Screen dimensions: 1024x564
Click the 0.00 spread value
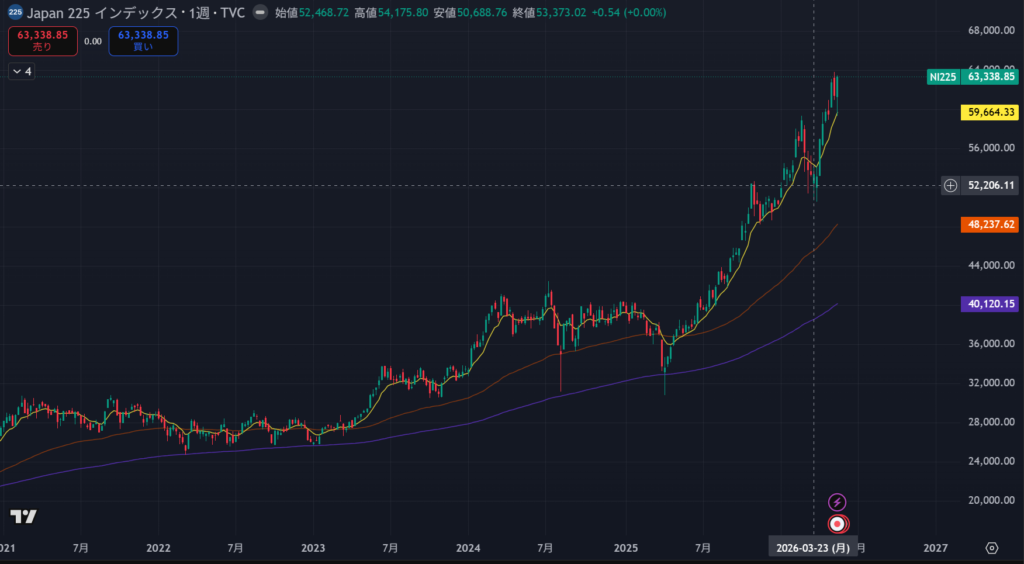[x=93, y=41]
